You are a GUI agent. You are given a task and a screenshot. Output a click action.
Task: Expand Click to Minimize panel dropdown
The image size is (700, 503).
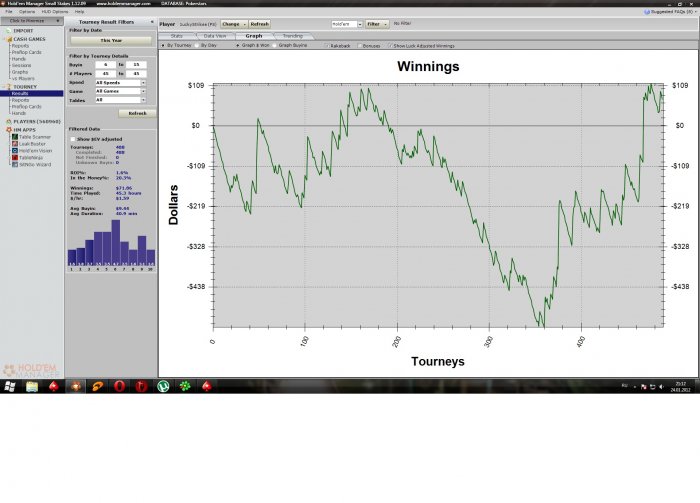pos(58,21)
